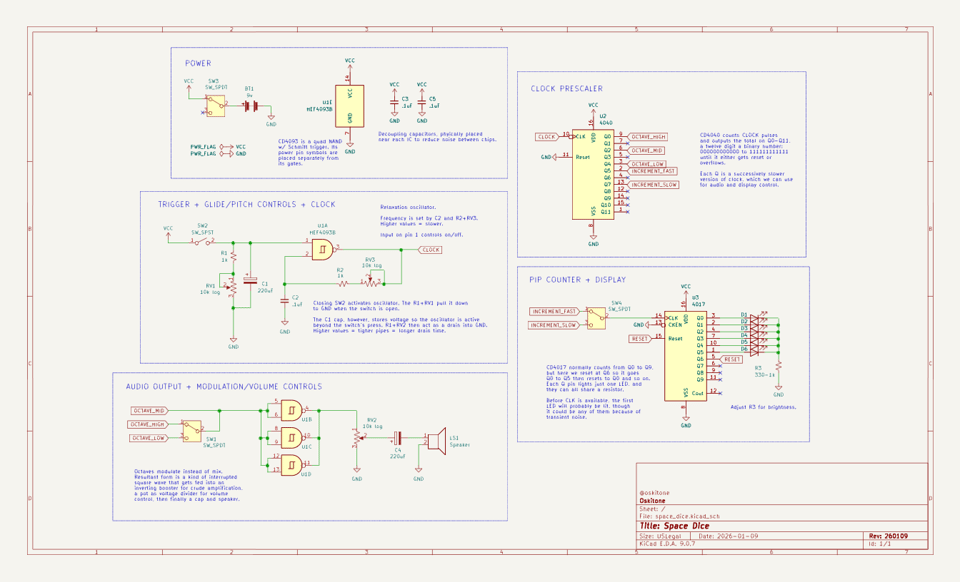Select the U2 4040 clock prescaler chip
960x582 pixels.
(595, 170)
